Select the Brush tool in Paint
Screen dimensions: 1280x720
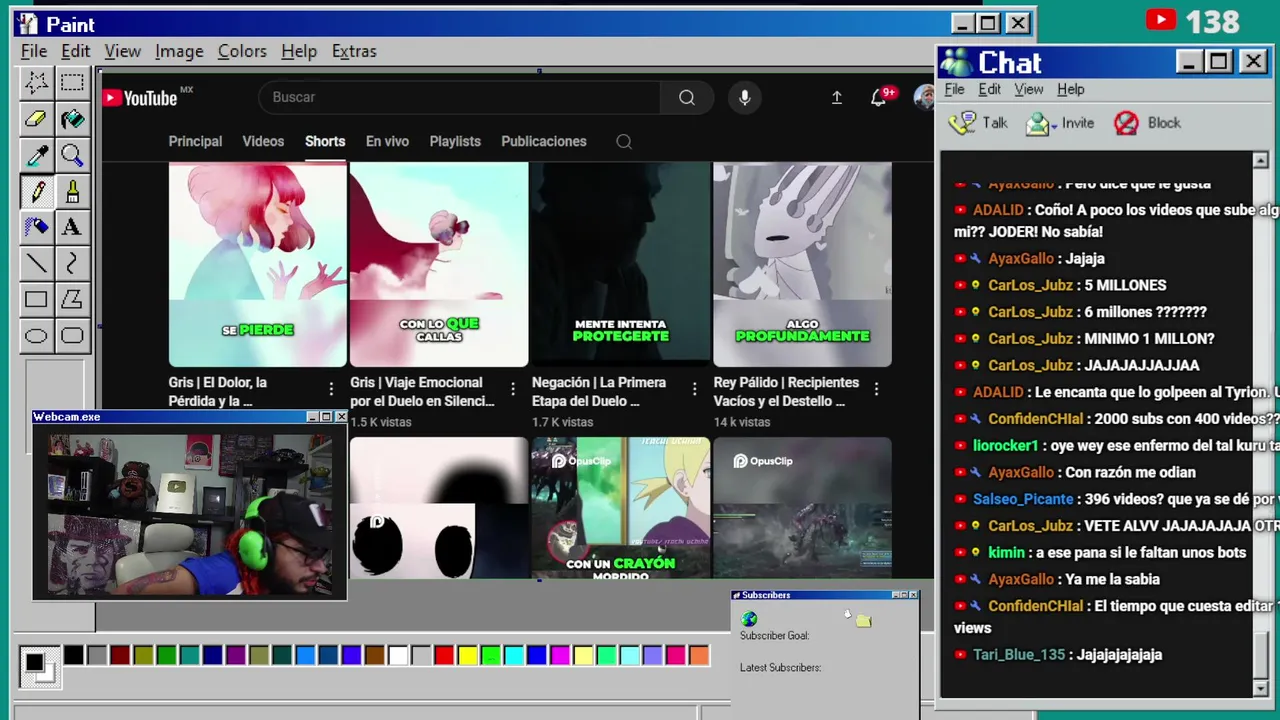point(72,190)
